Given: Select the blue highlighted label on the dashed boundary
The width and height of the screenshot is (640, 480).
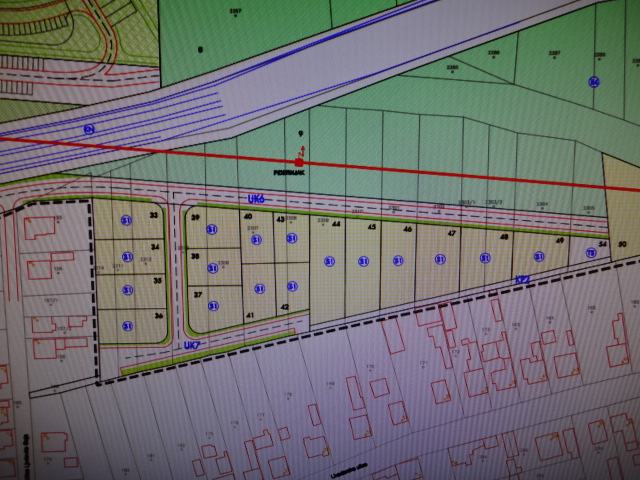Looking at the screenshot, I should pyautogui.click(x=523, y=280).
